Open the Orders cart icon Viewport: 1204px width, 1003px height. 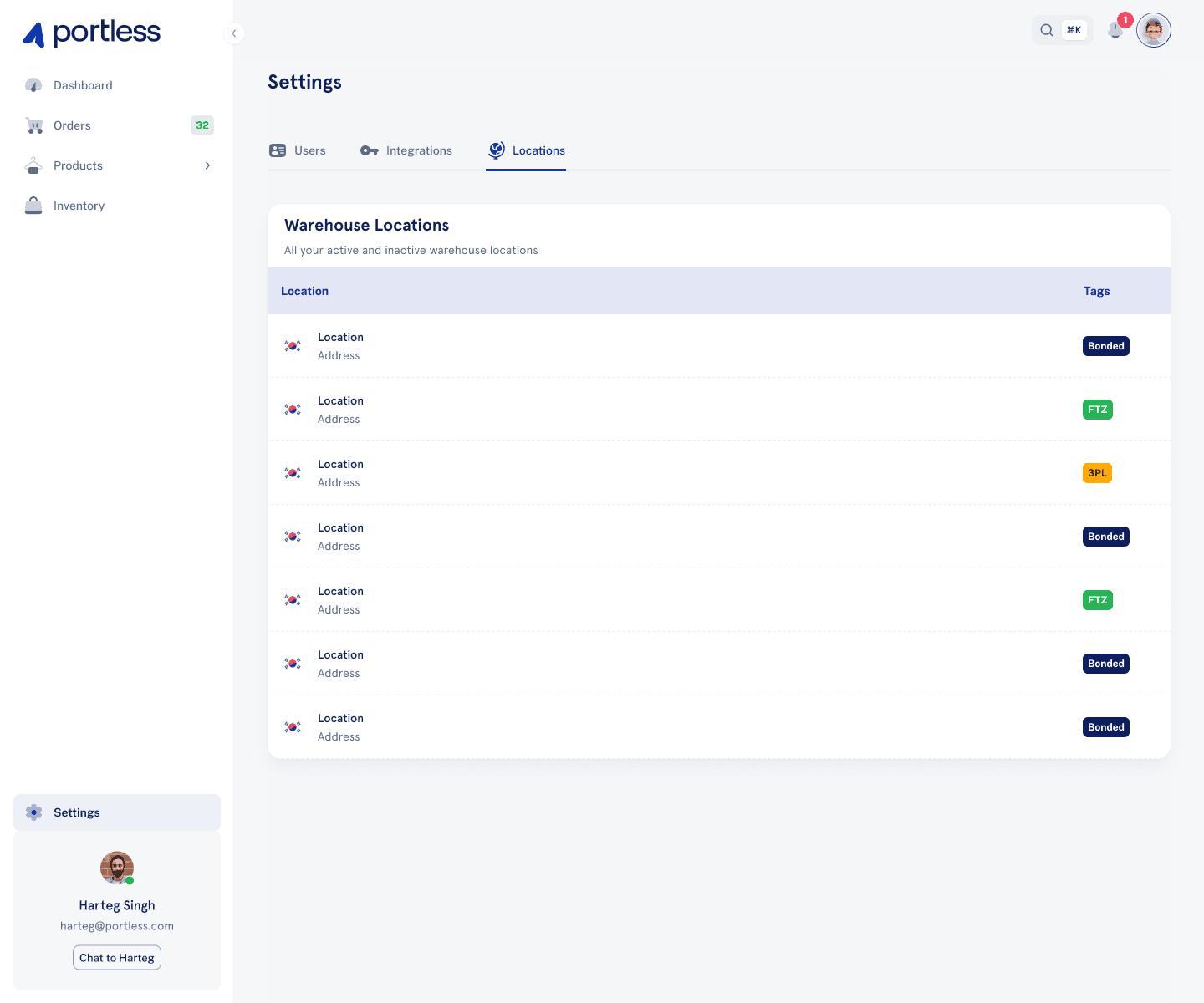pyautogui.click(x=34, y=125)
